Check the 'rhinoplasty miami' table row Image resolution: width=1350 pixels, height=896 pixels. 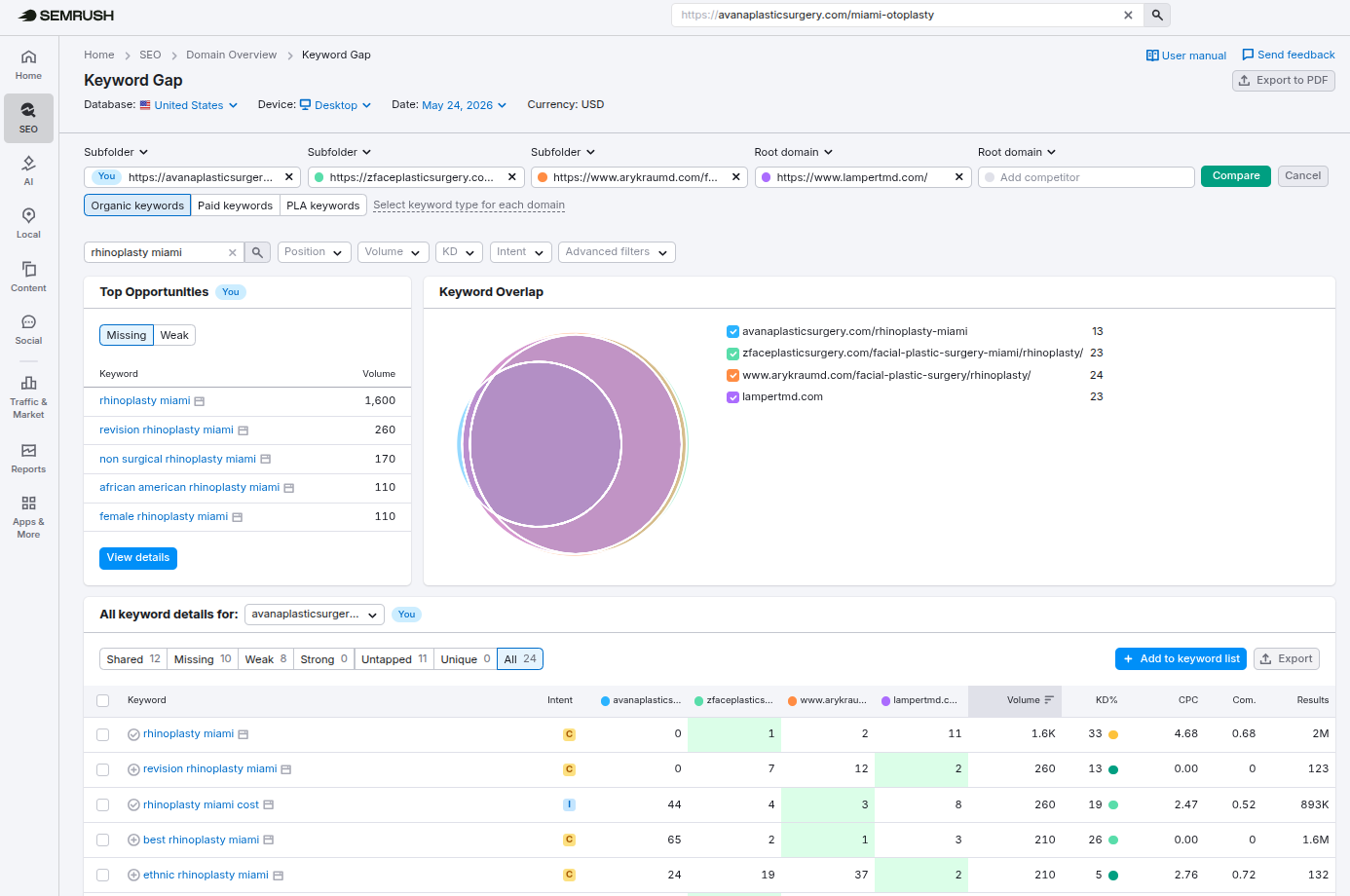[103, 734]
